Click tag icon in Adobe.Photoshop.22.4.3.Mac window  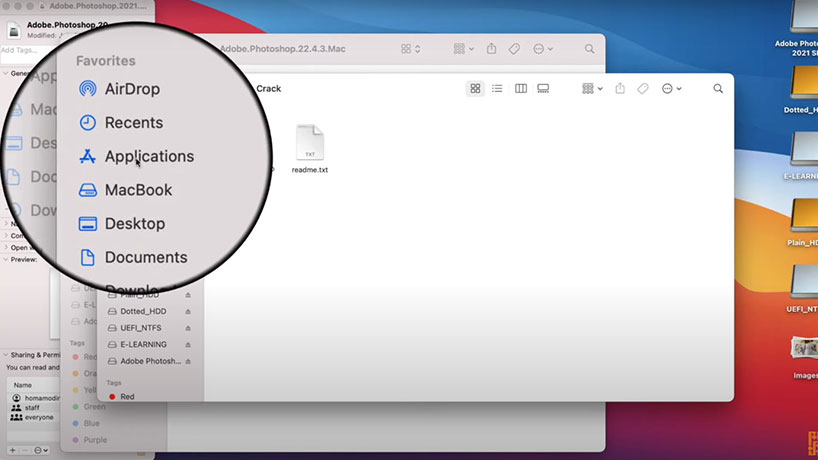coord(514,49)
